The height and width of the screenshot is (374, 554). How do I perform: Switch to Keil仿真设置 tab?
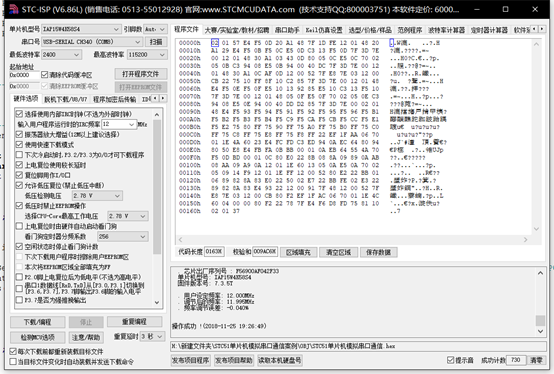324,30
